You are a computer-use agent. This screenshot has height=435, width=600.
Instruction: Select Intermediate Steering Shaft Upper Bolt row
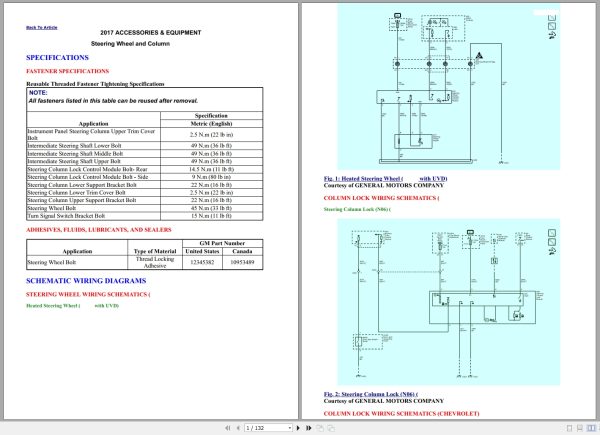[145, 161]
